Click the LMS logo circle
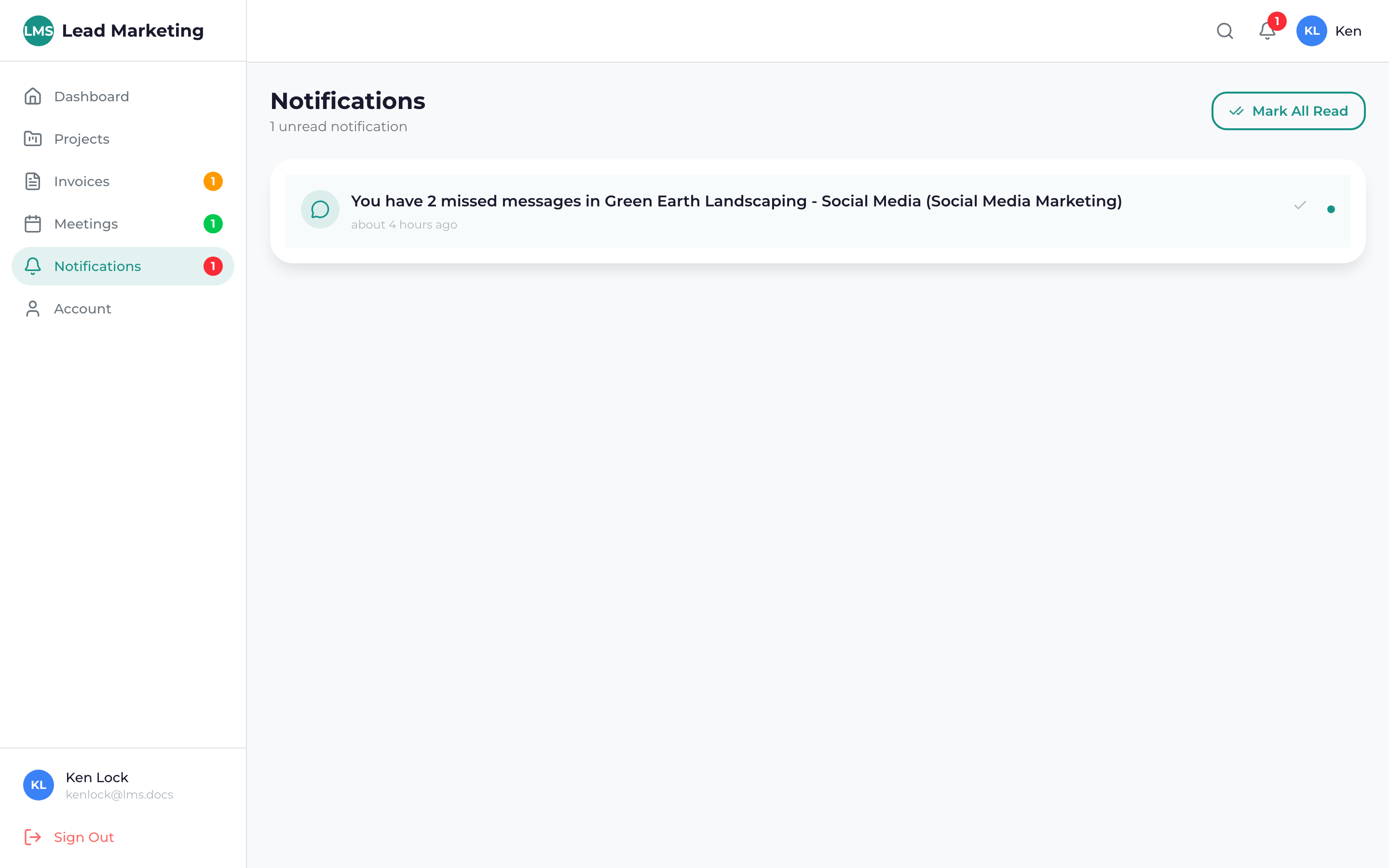 pos(37,30)
